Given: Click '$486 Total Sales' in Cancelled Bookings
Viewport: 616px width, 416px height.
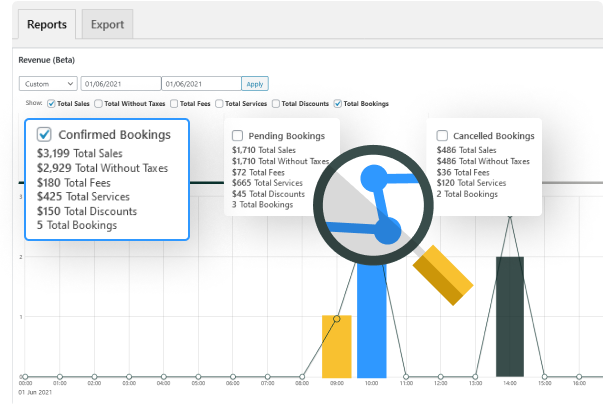Looking at the screenshot, I should [466, 150].
